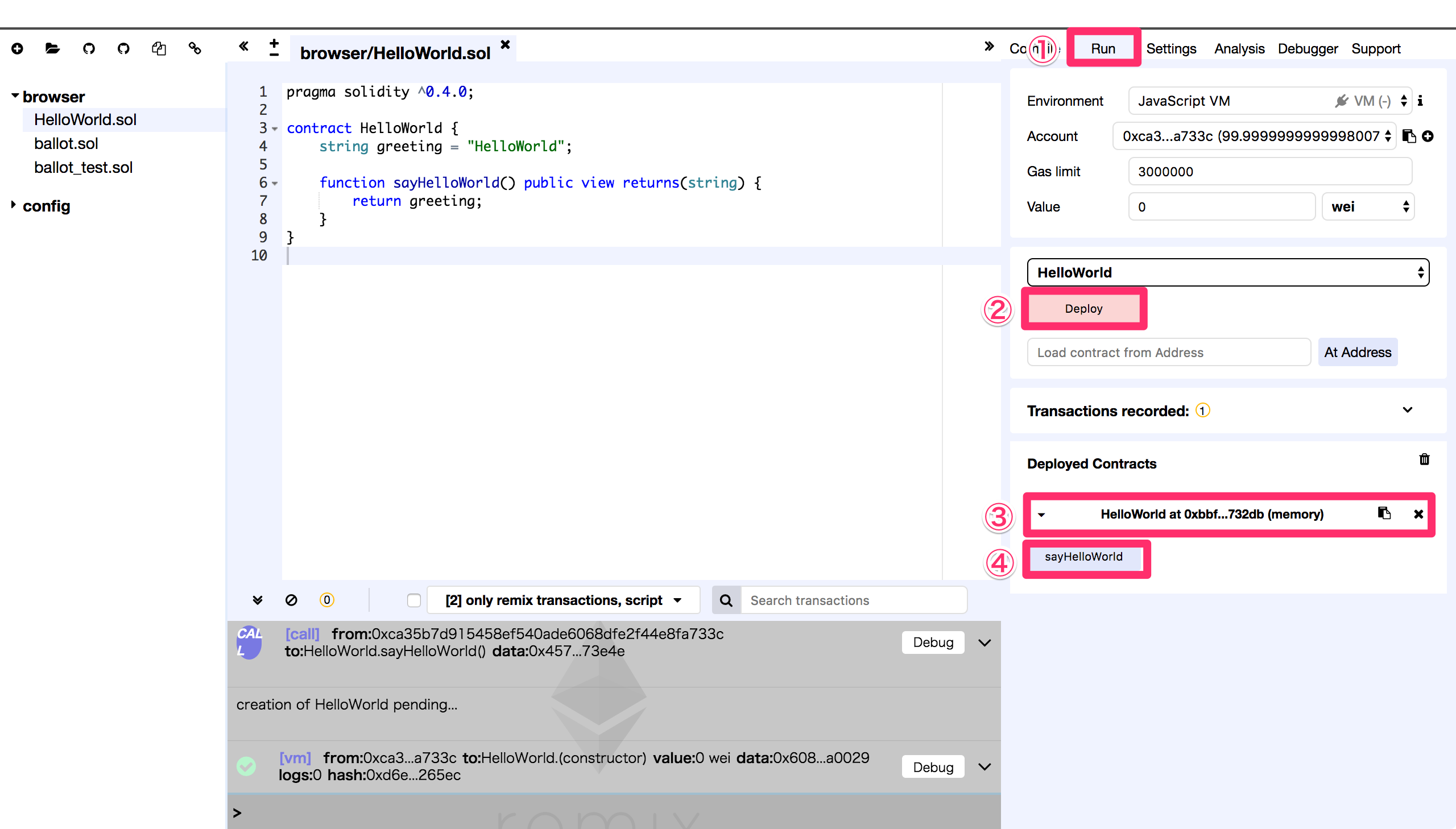Select the browser/HelloWorld.sol editor tab

point(395,52)
